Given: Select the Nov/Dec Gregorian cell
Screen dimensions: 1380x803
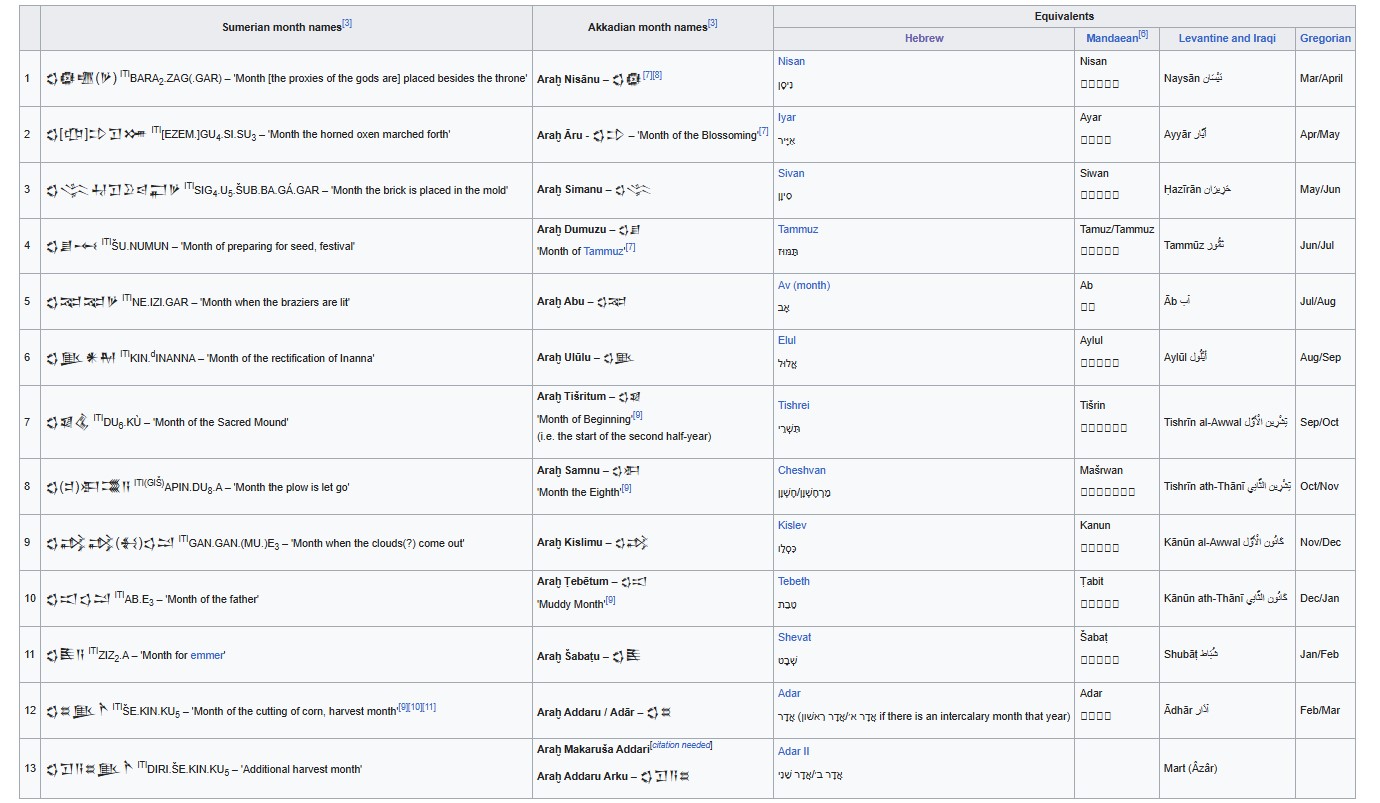Looking at the screenshot, I should coord(1325,543).
